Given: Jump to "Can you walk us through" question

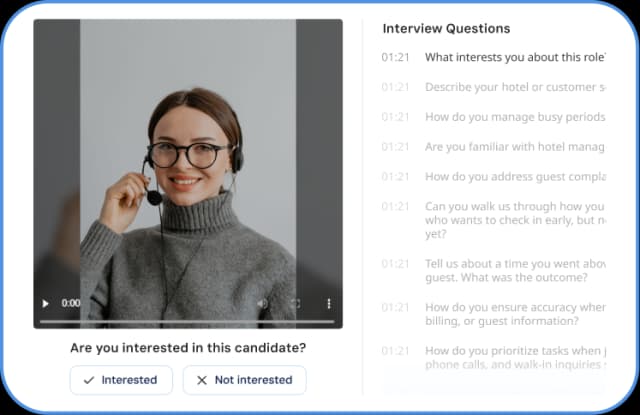Looking at the screenshot, I should point(493,220).
